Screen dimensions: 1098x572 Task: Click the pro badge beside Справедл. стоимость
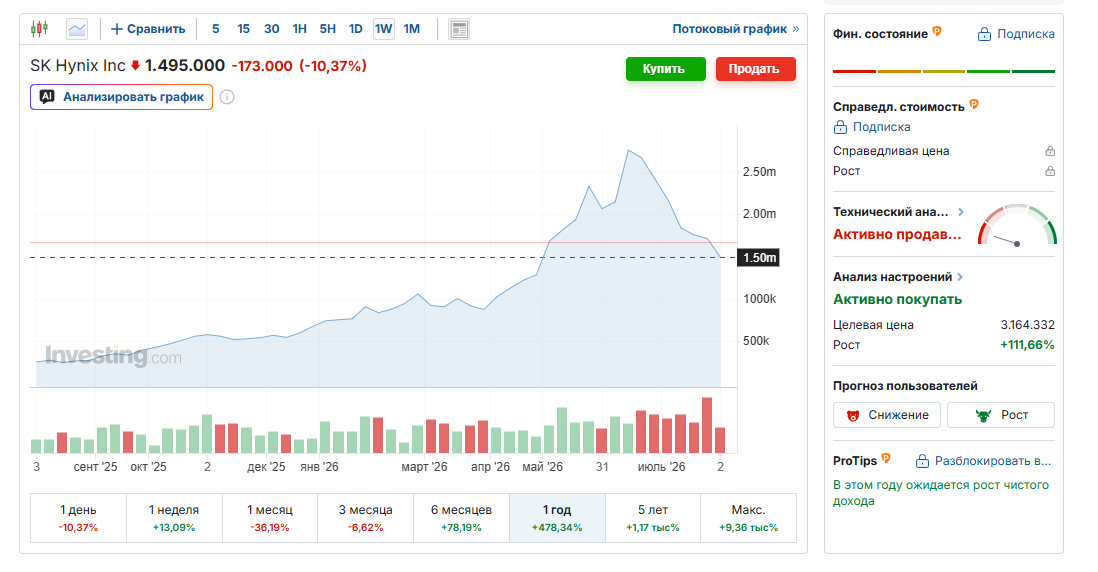[974, 105]
